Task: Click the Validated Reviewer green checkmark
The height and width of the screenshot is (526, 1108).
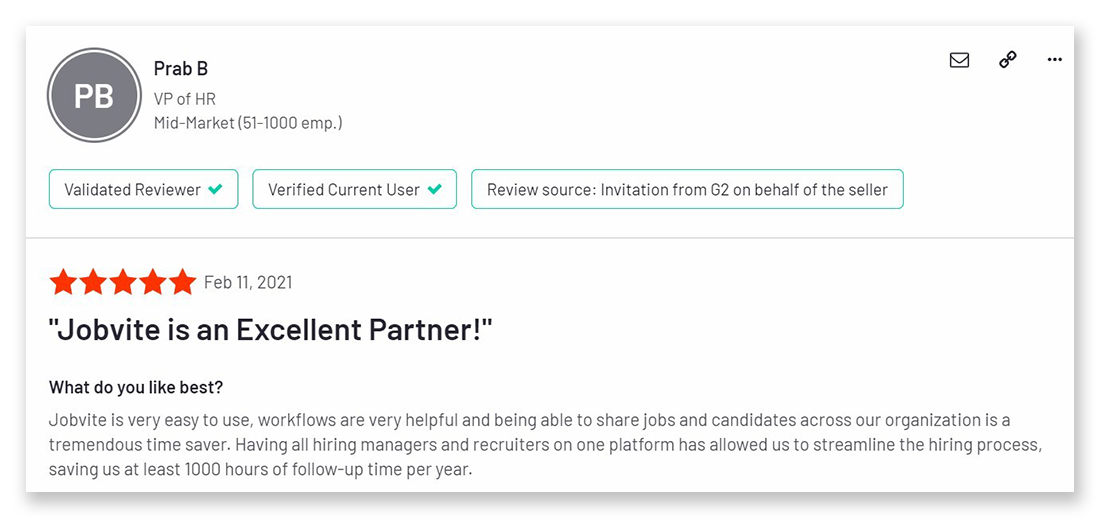Action: click(x=216, y=189)
